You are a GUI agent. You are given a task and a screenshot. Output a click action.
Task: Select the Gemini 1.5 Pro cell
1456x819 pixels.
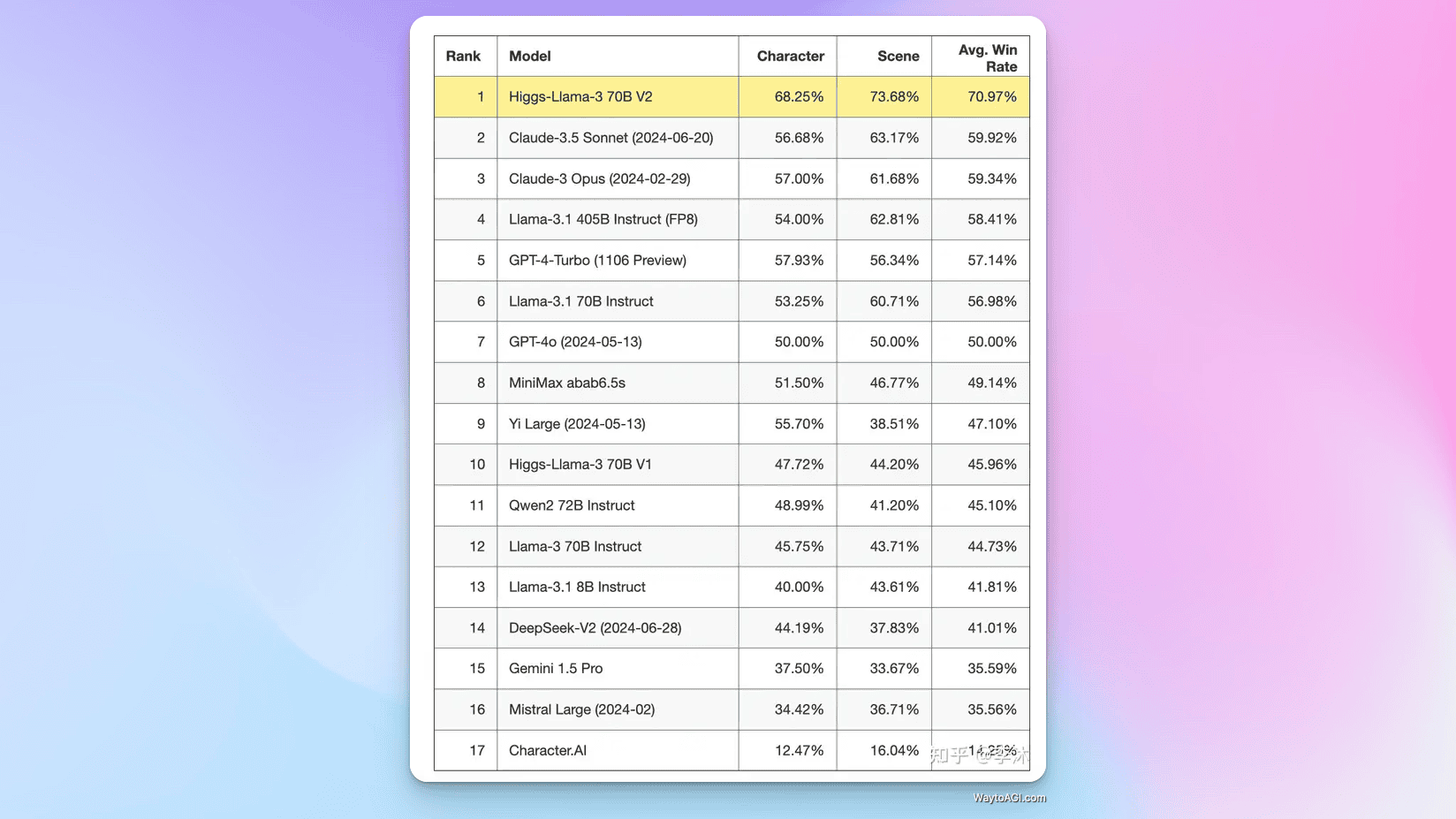point(618,669)
